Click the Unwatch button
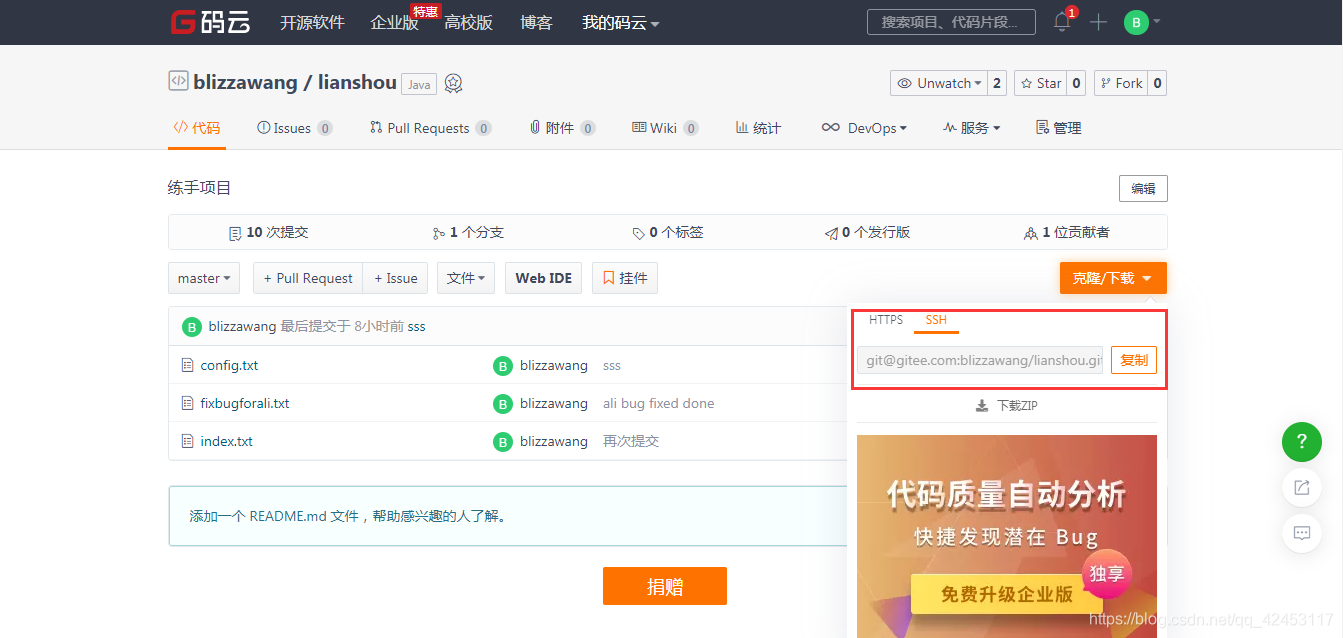This screenshot has height=638, width=1343. pos(938,83)
